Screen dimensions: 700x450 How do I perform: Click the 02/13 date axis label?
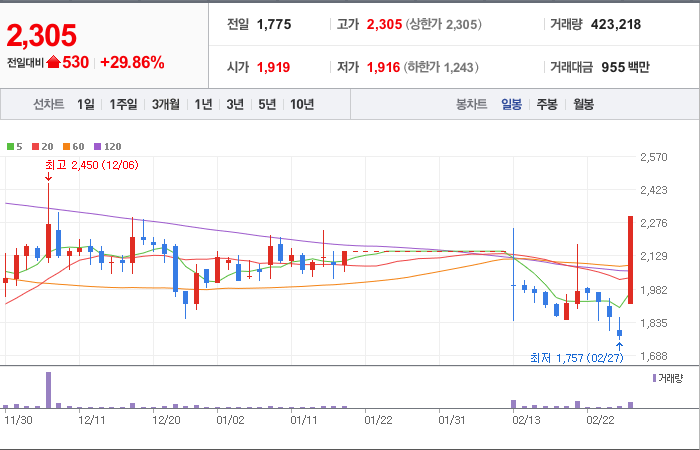click(526, 420)
